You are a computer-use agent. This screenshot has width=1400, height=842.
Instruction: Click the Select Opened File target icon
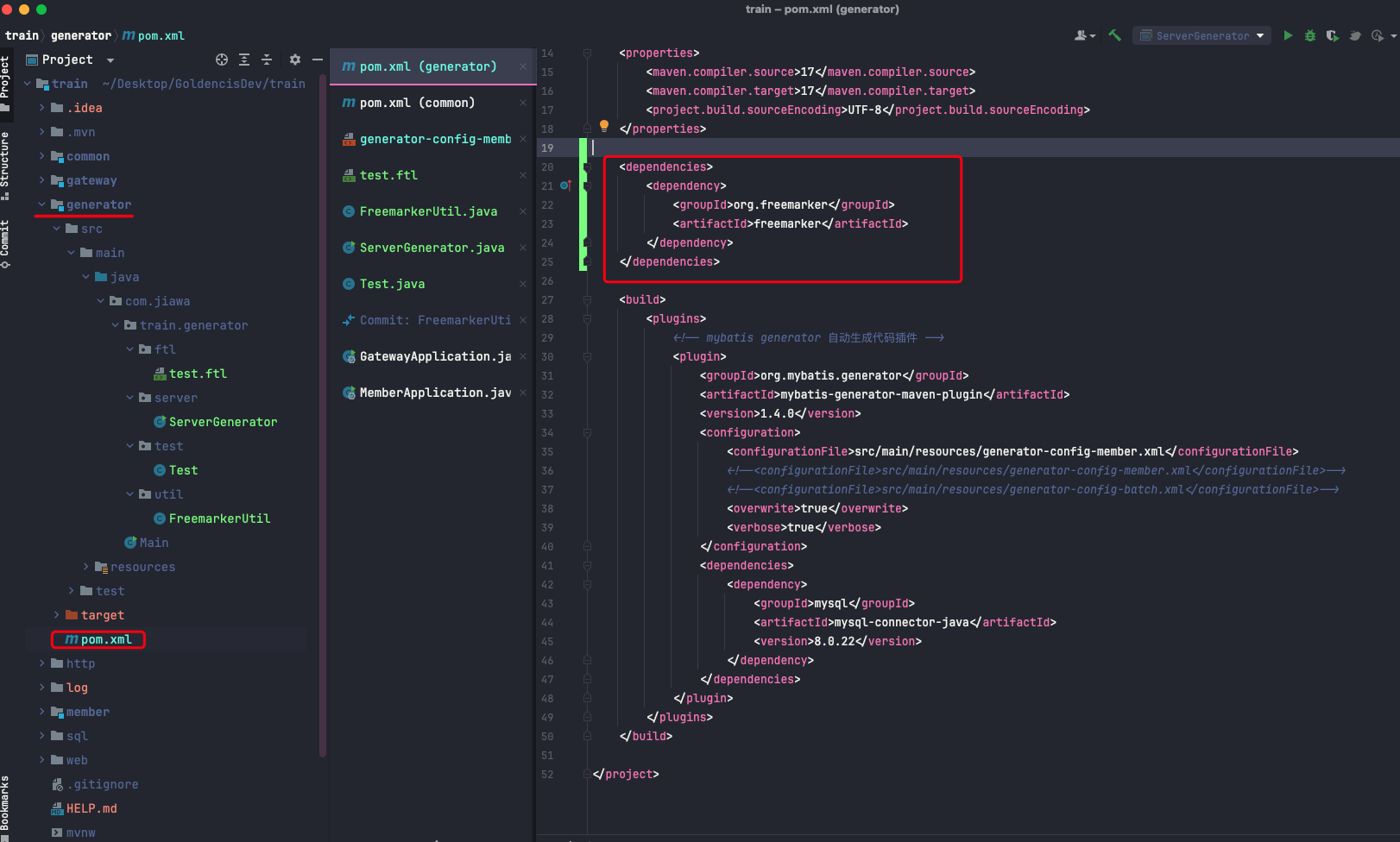tap(222, 60)
